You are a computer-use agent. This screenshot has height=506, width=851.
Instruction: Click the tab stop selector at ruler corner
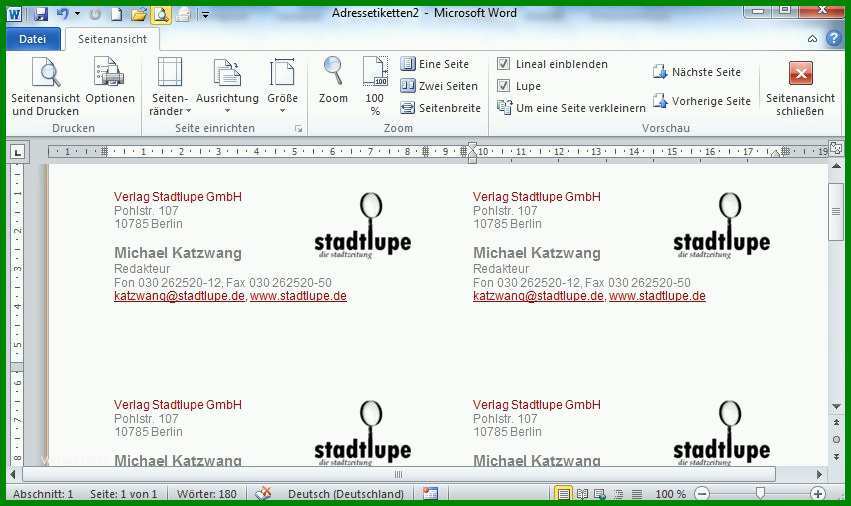click(17, 153)
